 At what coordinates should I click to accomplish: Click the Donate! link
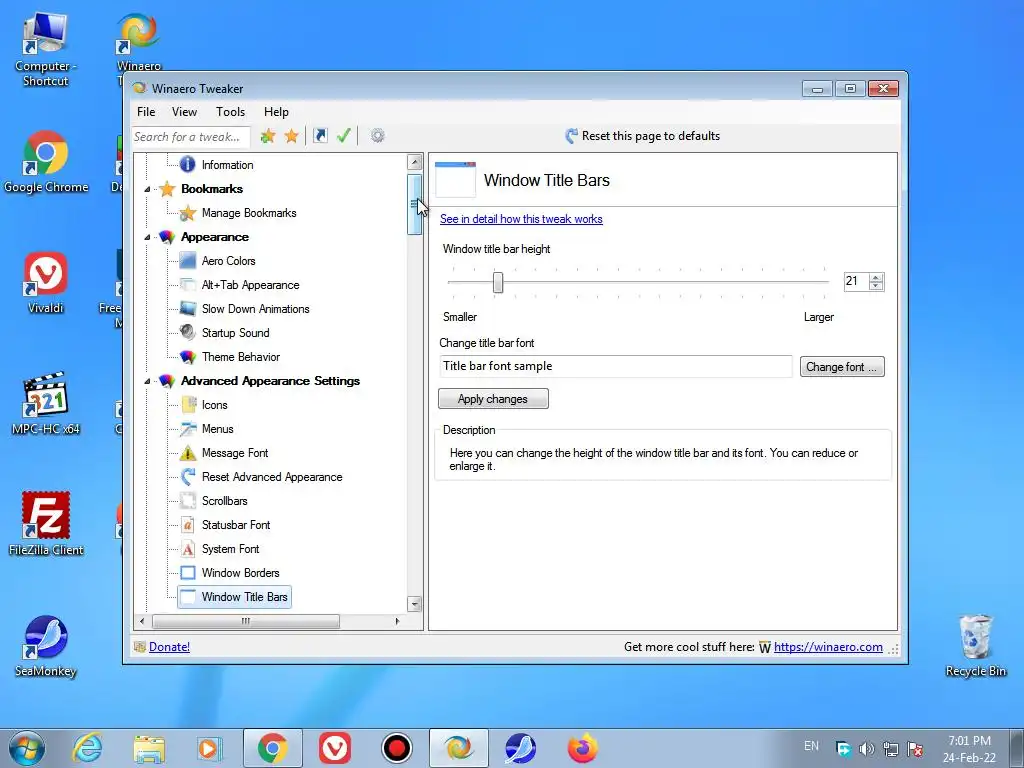click(x=169, y=647)
